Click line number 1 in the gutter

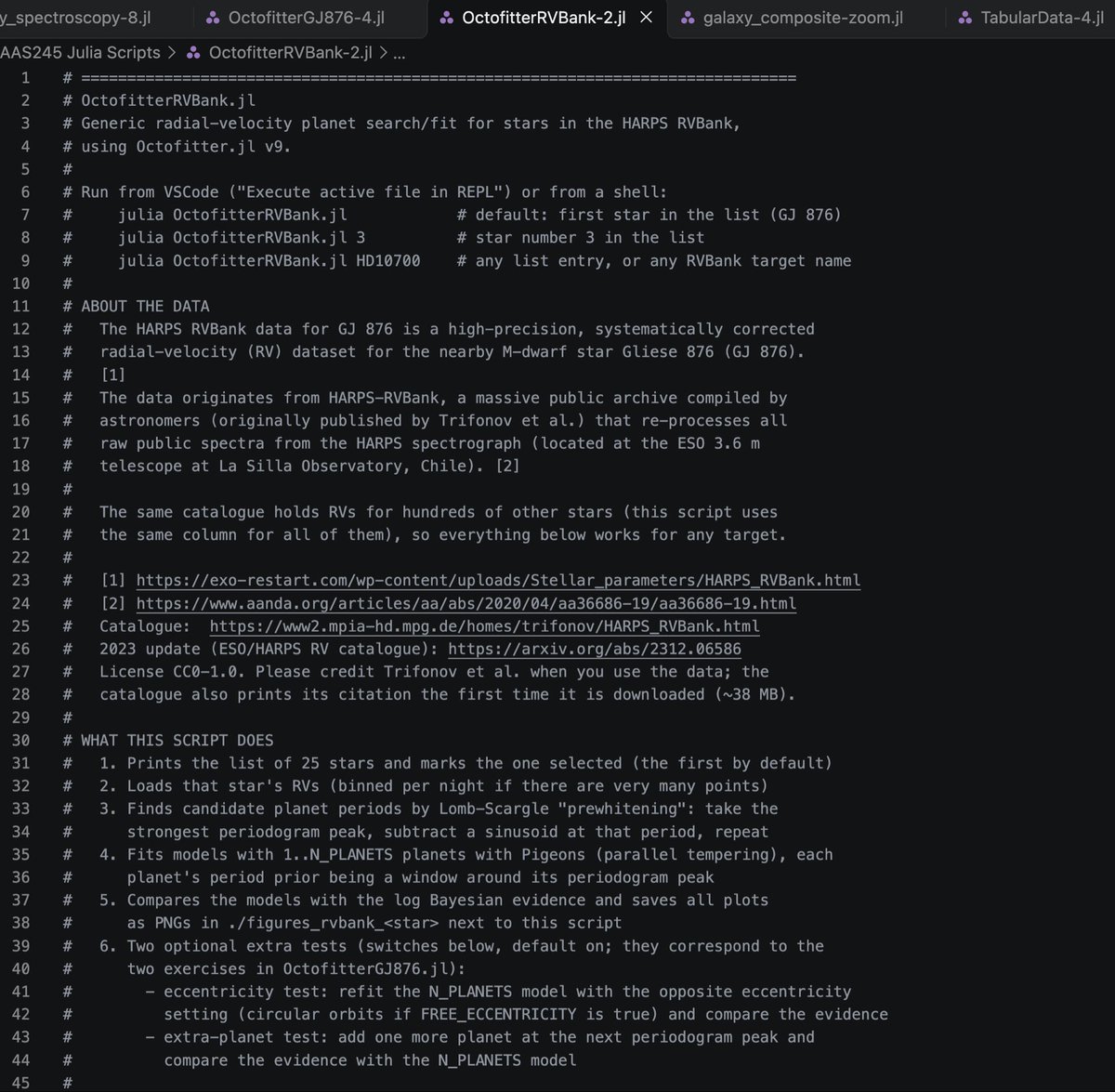25,77
